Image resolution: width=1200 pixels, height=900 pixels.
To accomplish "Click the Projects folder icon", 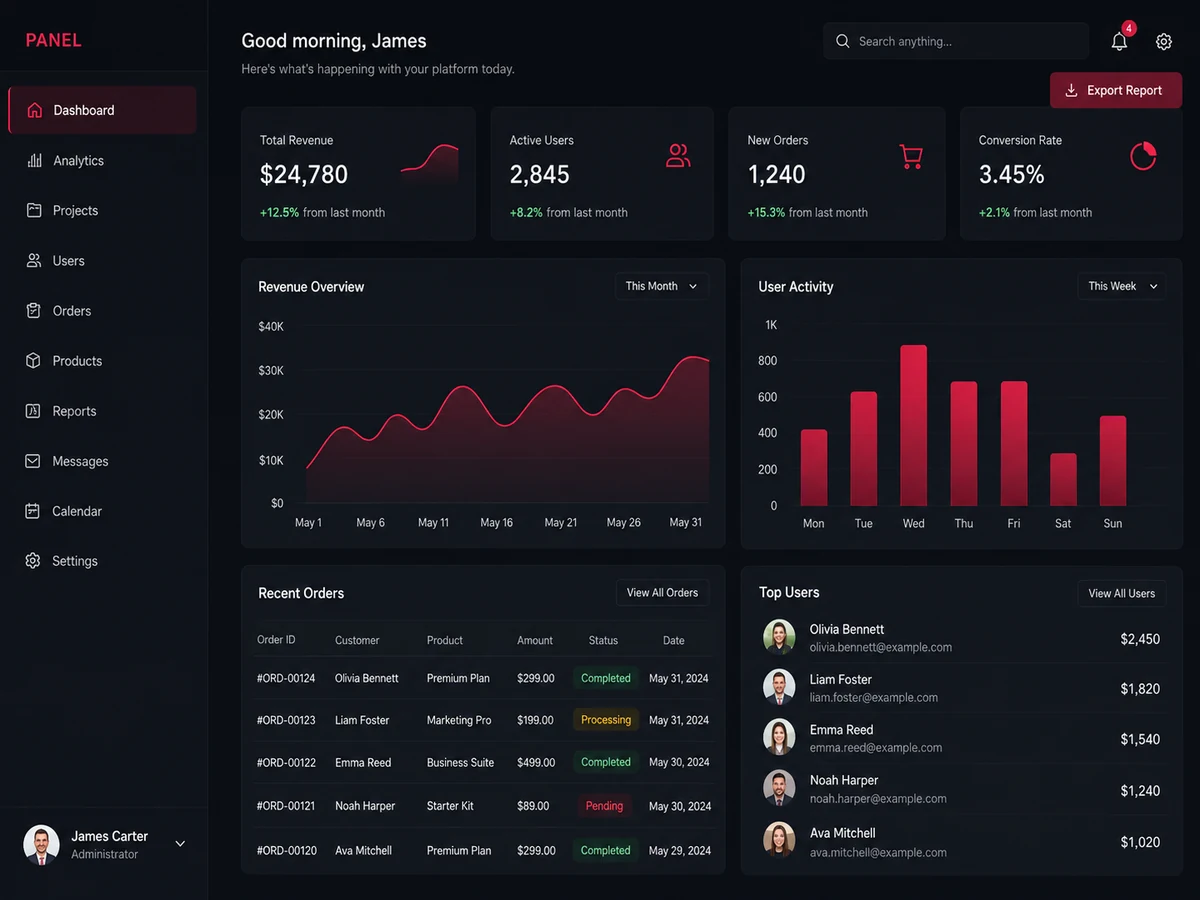I will [34, 210].
